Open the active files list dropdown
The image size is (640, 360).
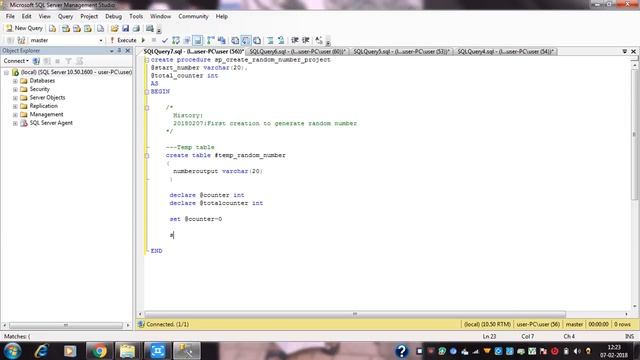(x=624, y=51)
